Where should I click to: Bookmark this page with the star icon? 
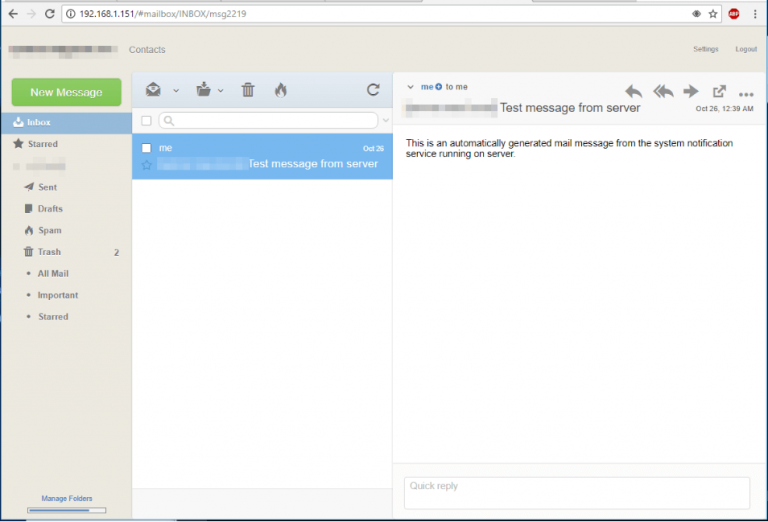[713, 14]
